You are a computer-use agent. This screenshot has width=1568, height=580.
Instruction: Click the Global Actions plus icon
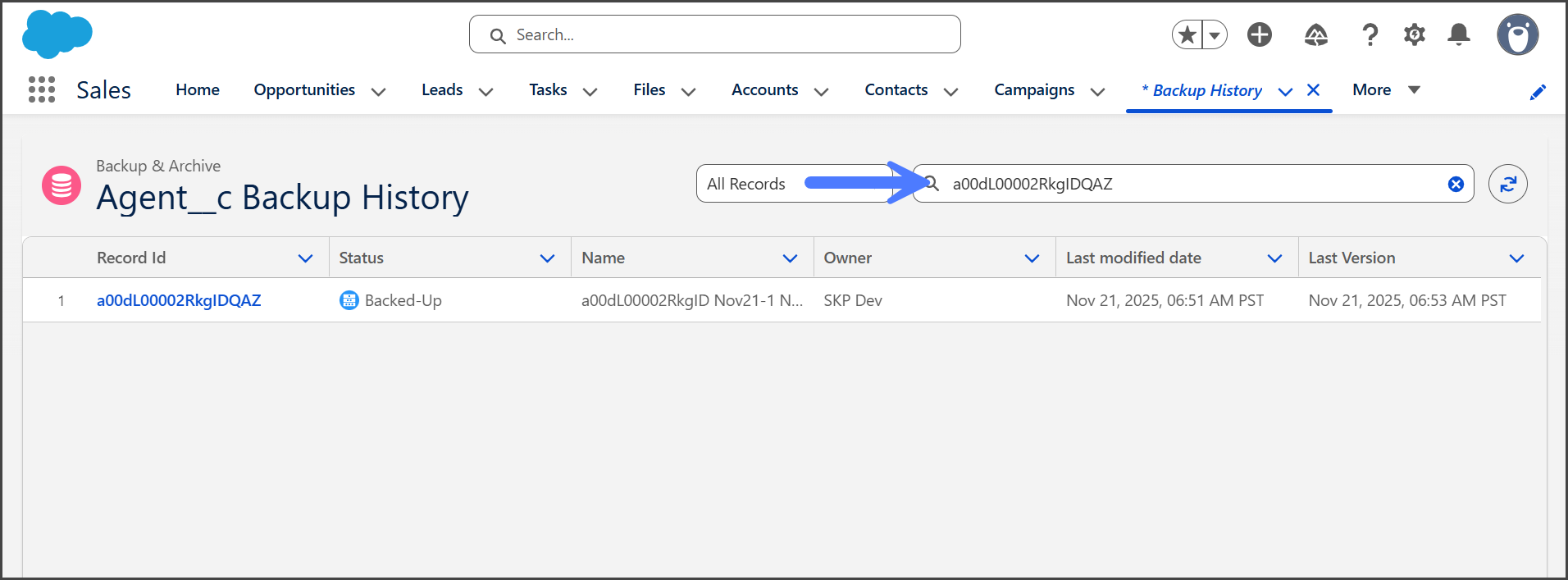(1259, 34)
